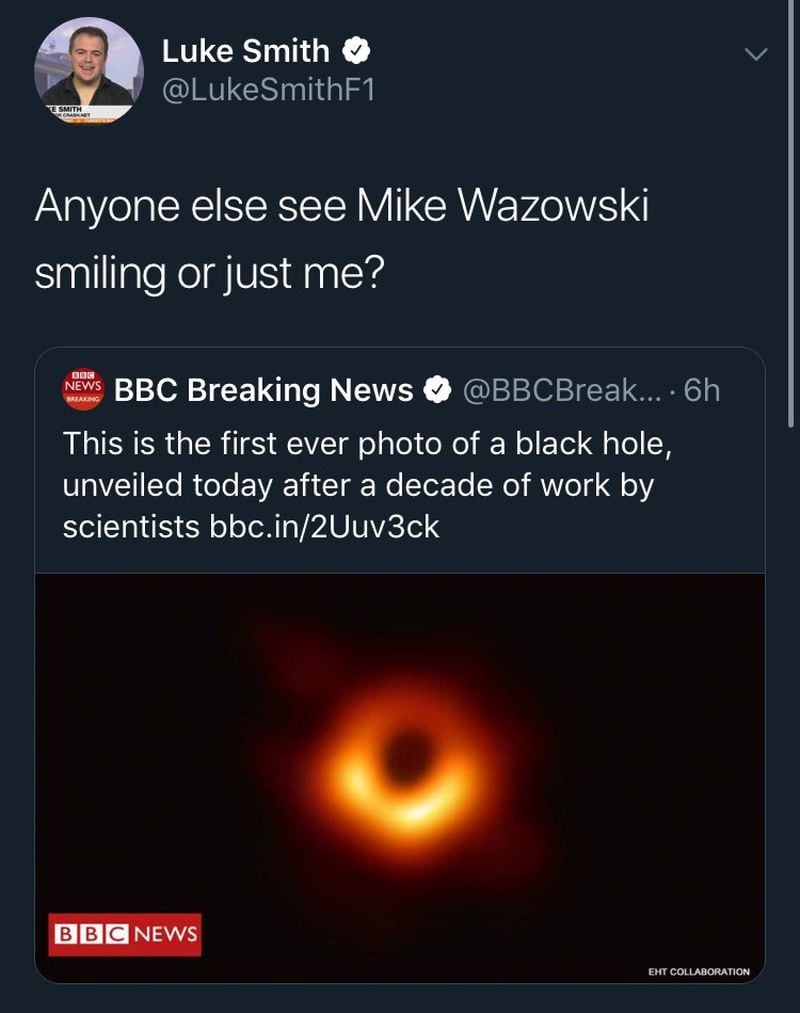
Task: Click Luke Smith's verified badge
Action: click(355, 50)
